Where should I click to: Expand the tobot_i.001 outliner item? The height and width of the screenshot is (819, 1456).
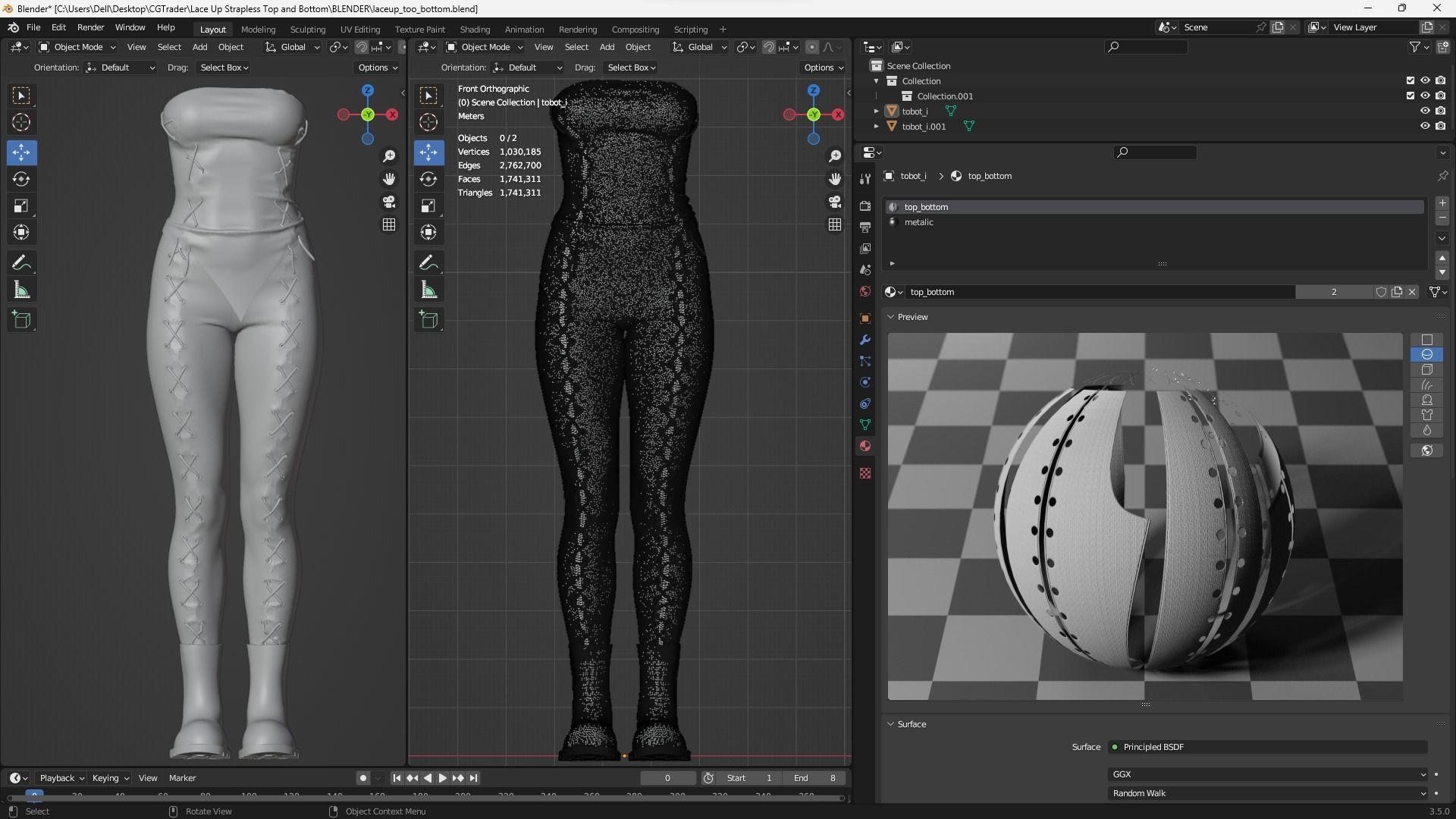click(x=877, y=127)
